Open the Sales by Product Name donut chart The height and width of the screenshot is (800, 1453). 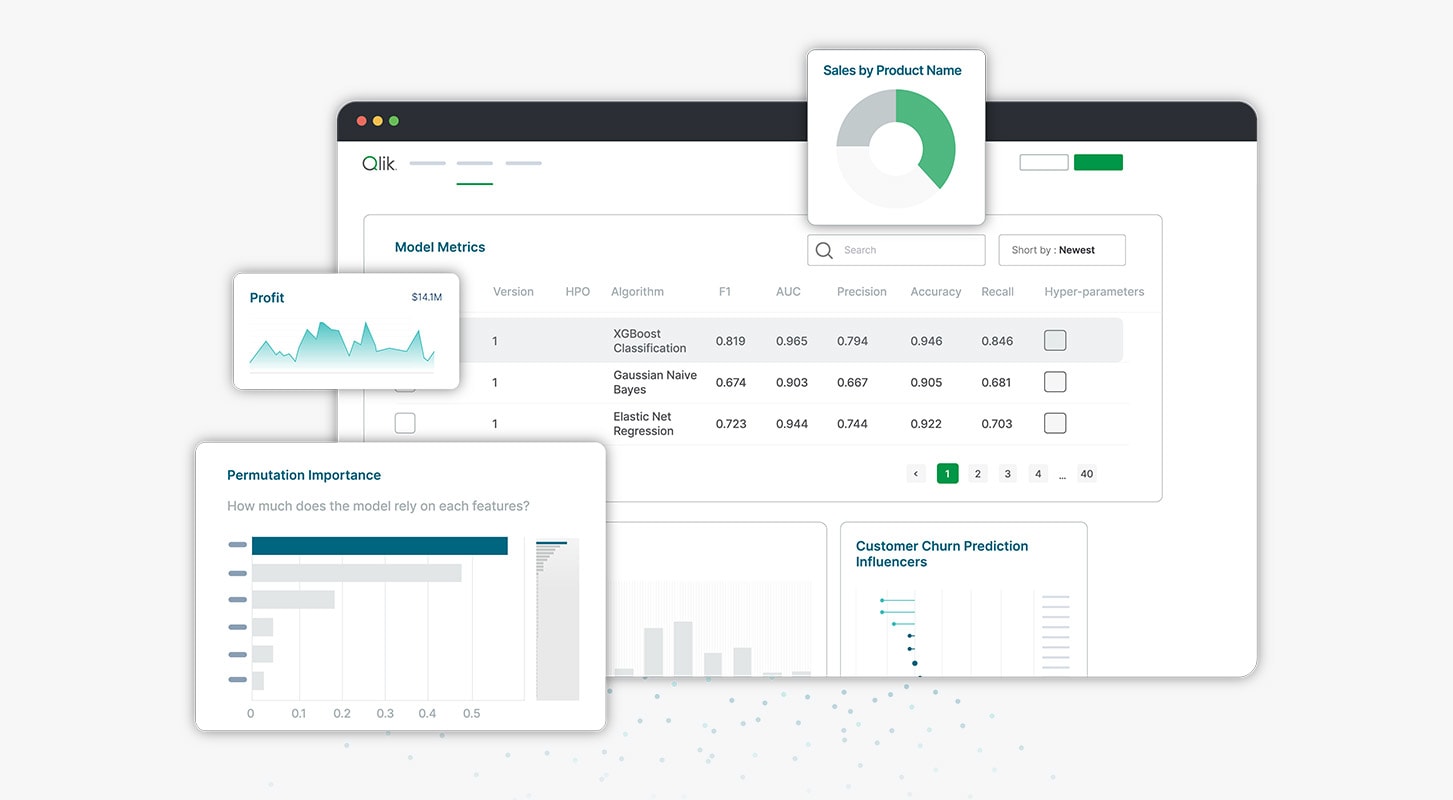pos(895,148)
